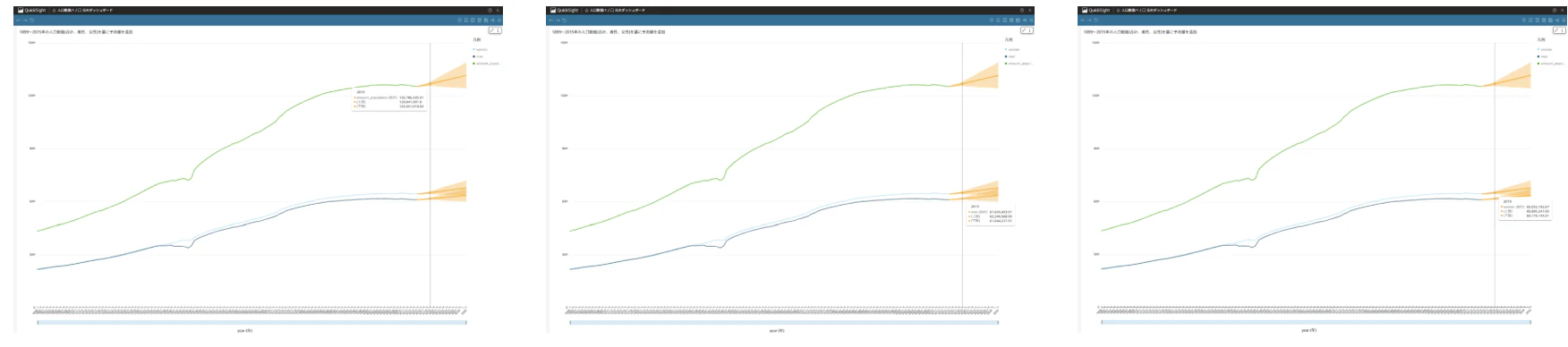1568x347 pixels.
Task: Select the woman legend entry in middle dashboard
Action: click(1012, 49)
